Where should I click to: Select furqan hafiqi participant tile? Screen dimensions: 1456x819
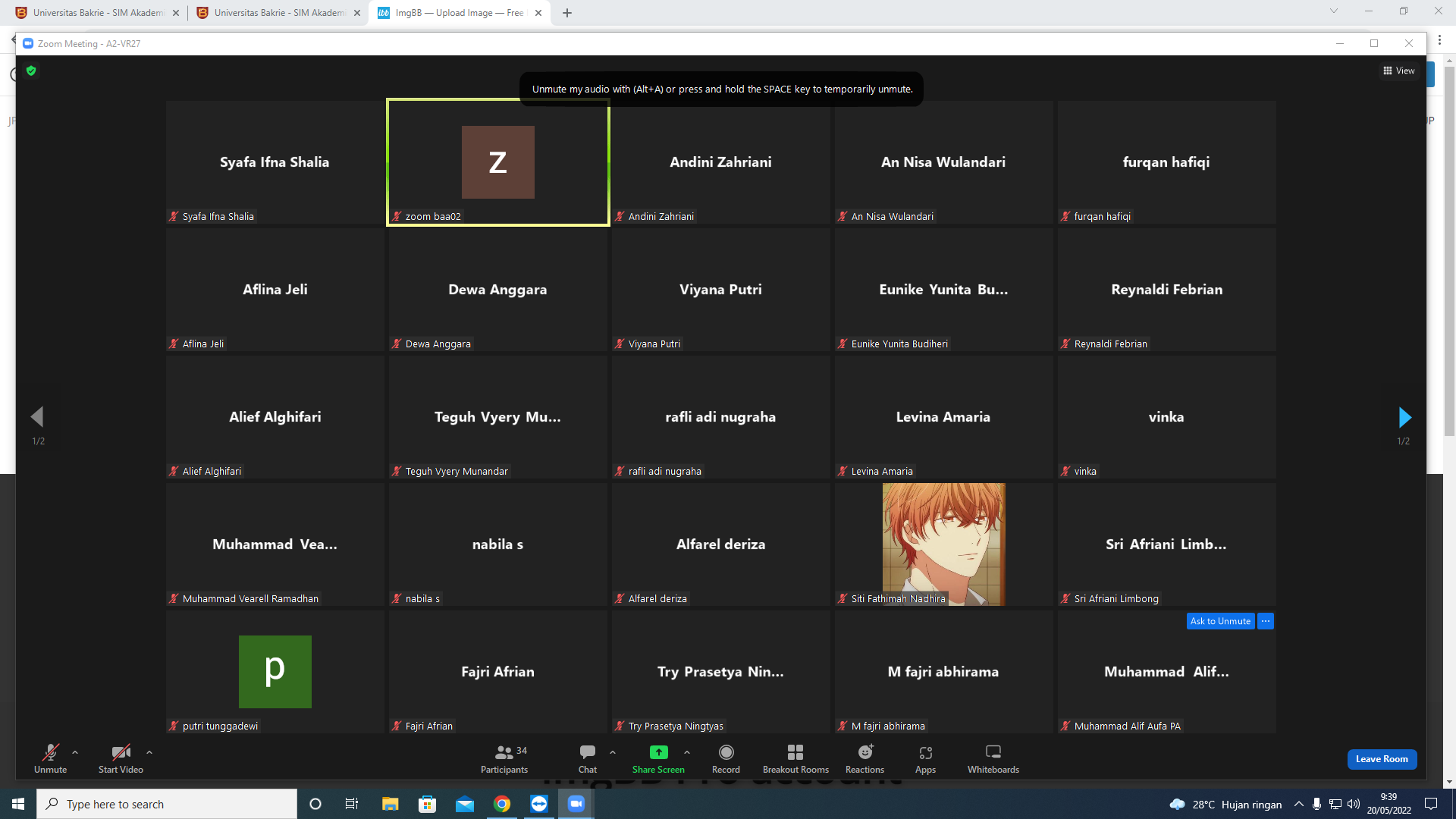[1167, 162]
